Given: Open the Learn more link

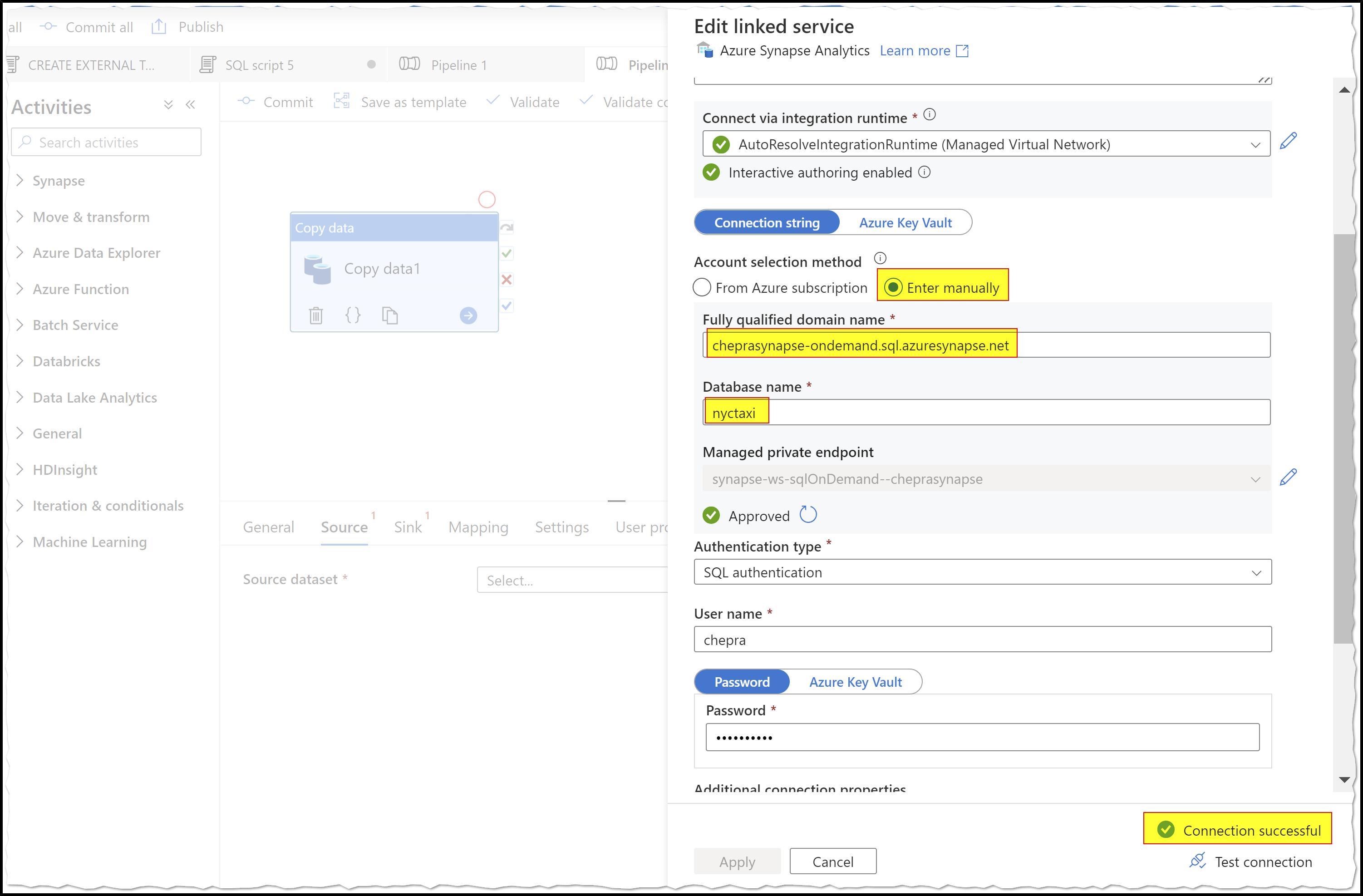Looking at the screenshot, I should (916, 50).
